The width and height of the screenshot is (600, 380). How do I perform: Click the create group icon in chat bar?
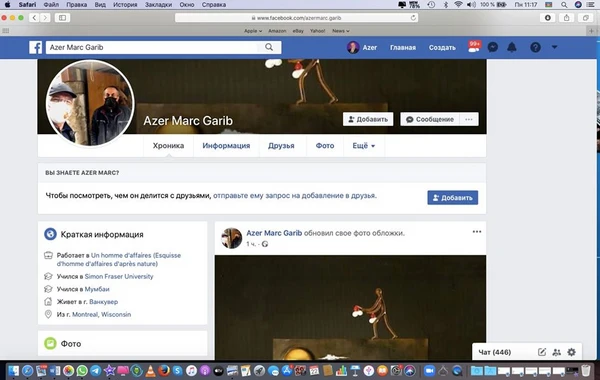[557, 352]
